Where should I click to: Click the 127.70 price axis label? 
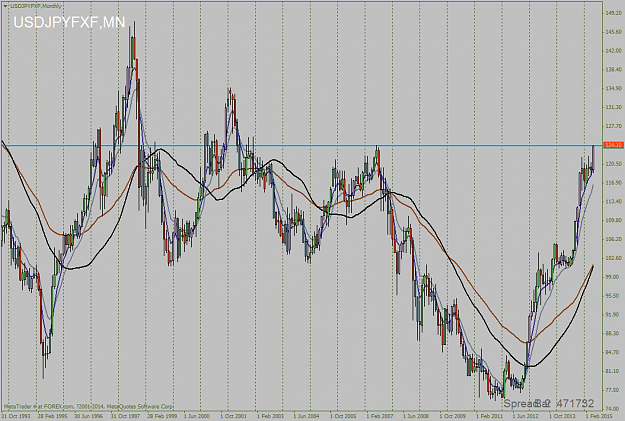613,126
